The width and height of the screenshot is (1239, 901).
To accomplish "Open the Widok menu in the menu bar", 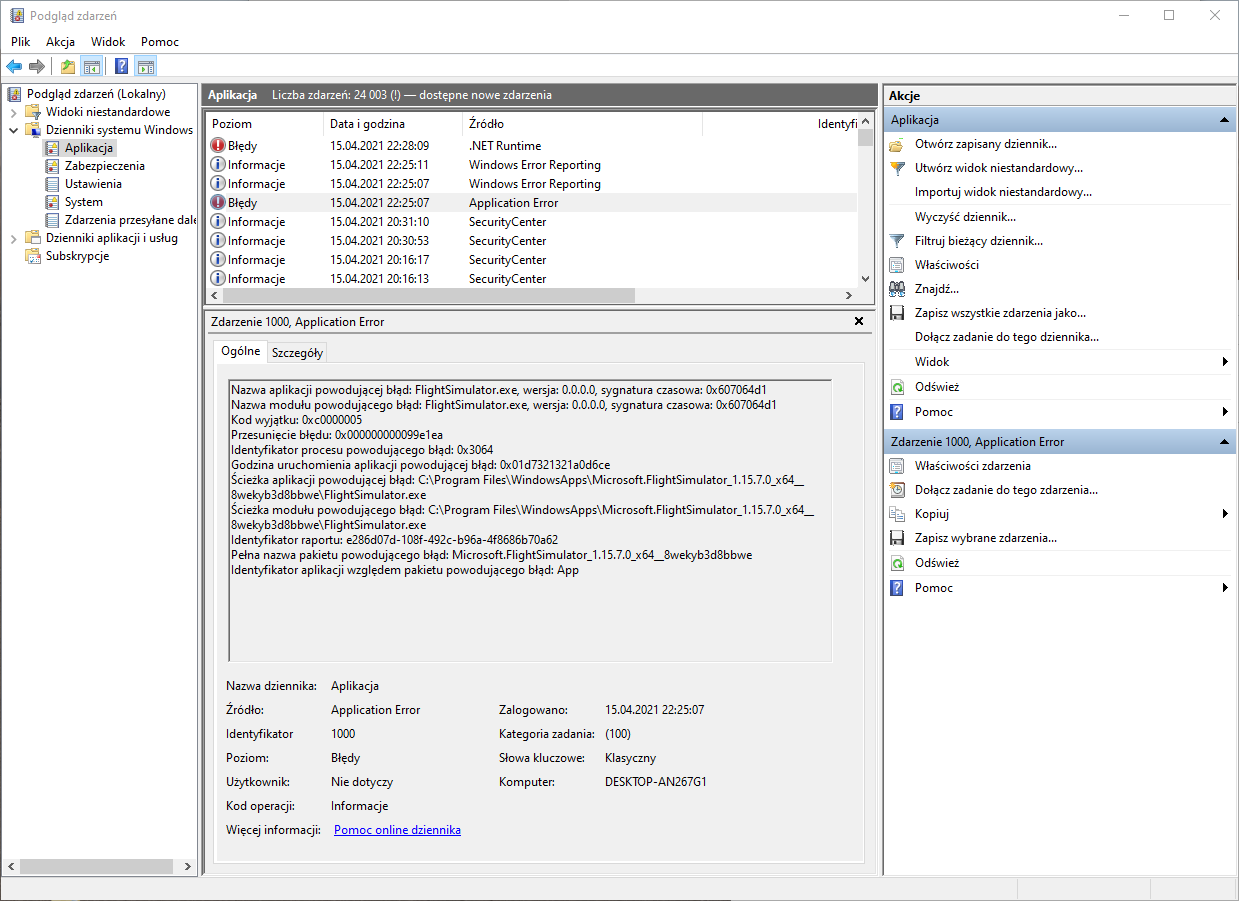I will point(108,42).
